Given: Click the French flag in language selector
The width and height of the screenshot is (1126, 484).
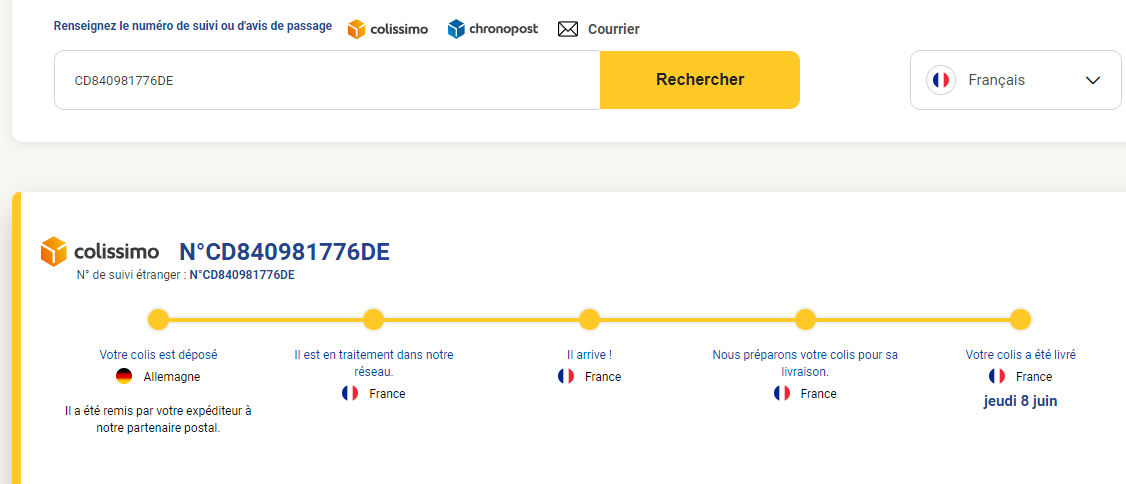Looking at the screenshot, I should point(940,80).
